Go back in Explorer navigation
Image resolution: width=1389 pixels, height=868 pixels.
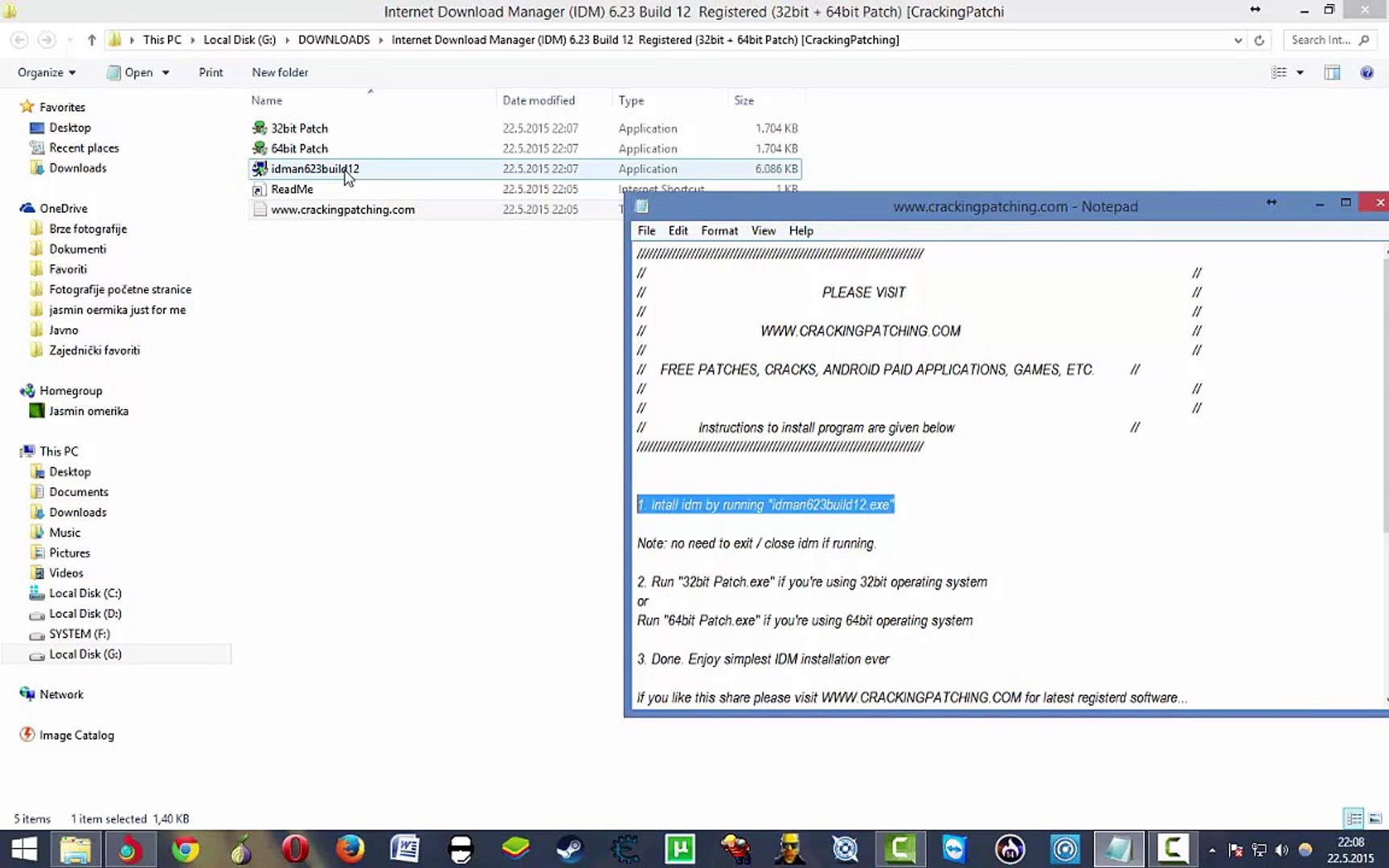coord(19,39)
